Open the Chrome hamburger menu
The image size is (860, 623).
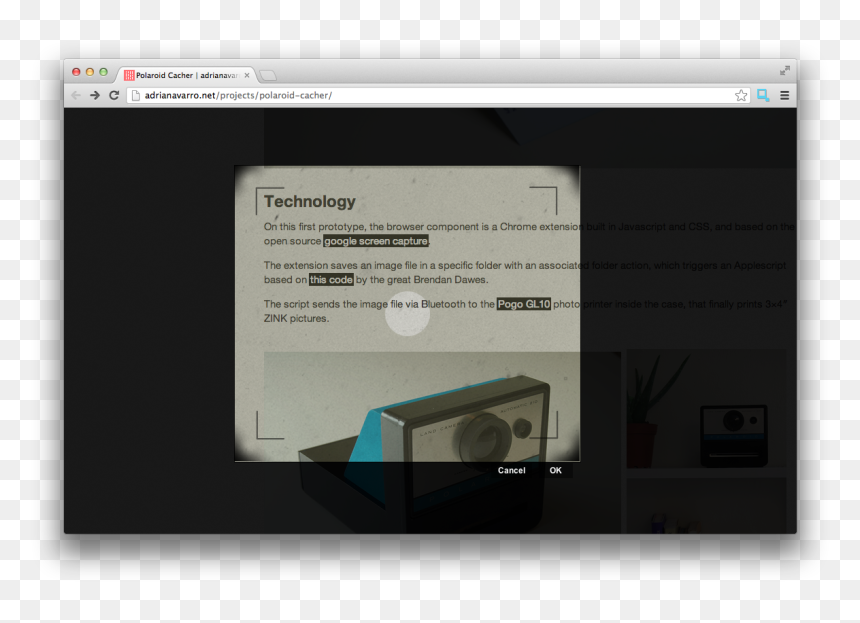(785, 95)
